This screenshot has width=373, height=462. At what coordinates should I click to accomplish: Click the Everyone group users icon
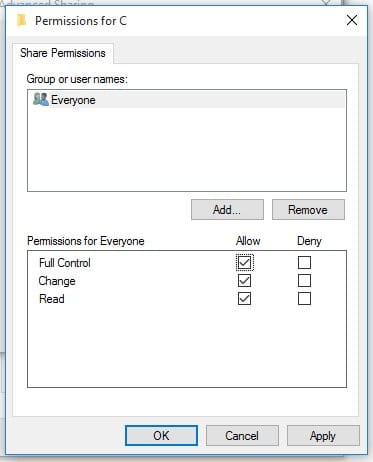[x=41, y=99]
